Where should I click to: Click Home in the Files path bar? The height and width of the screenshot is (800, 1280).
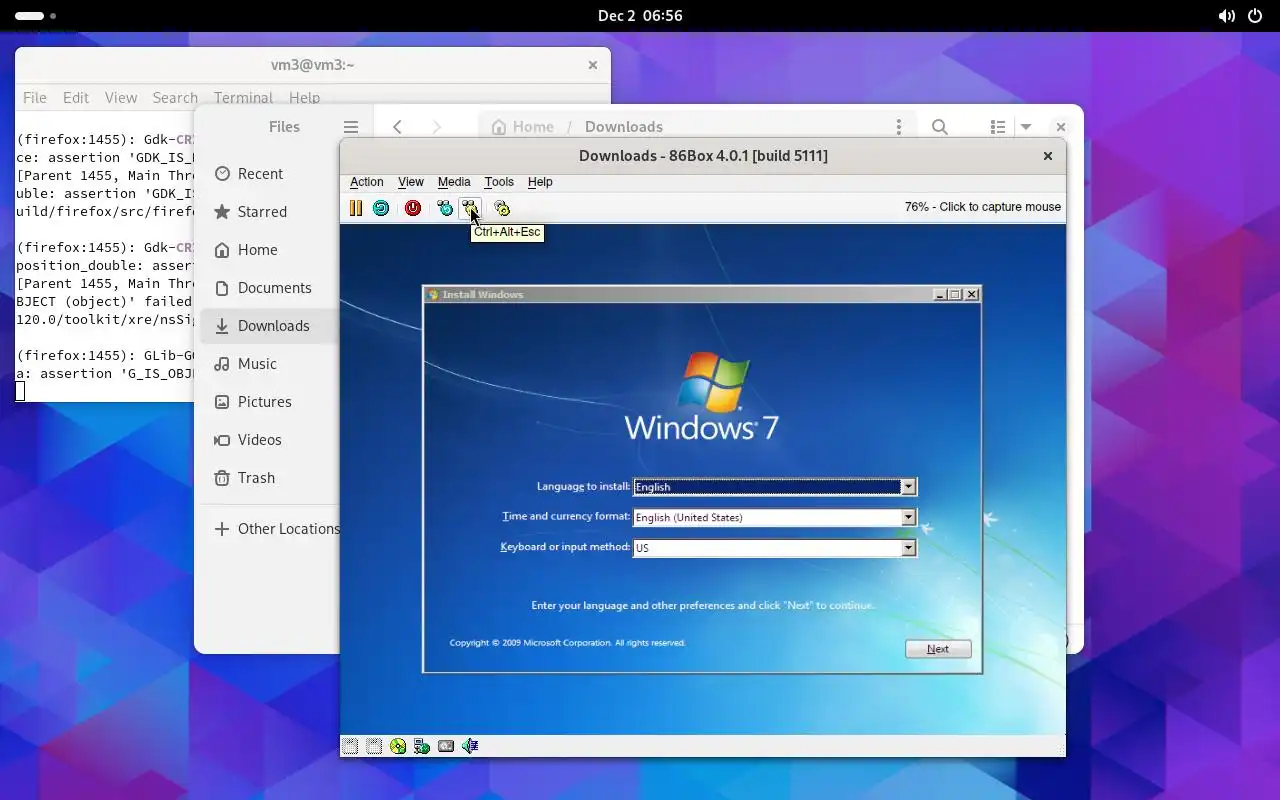[523, 127]
